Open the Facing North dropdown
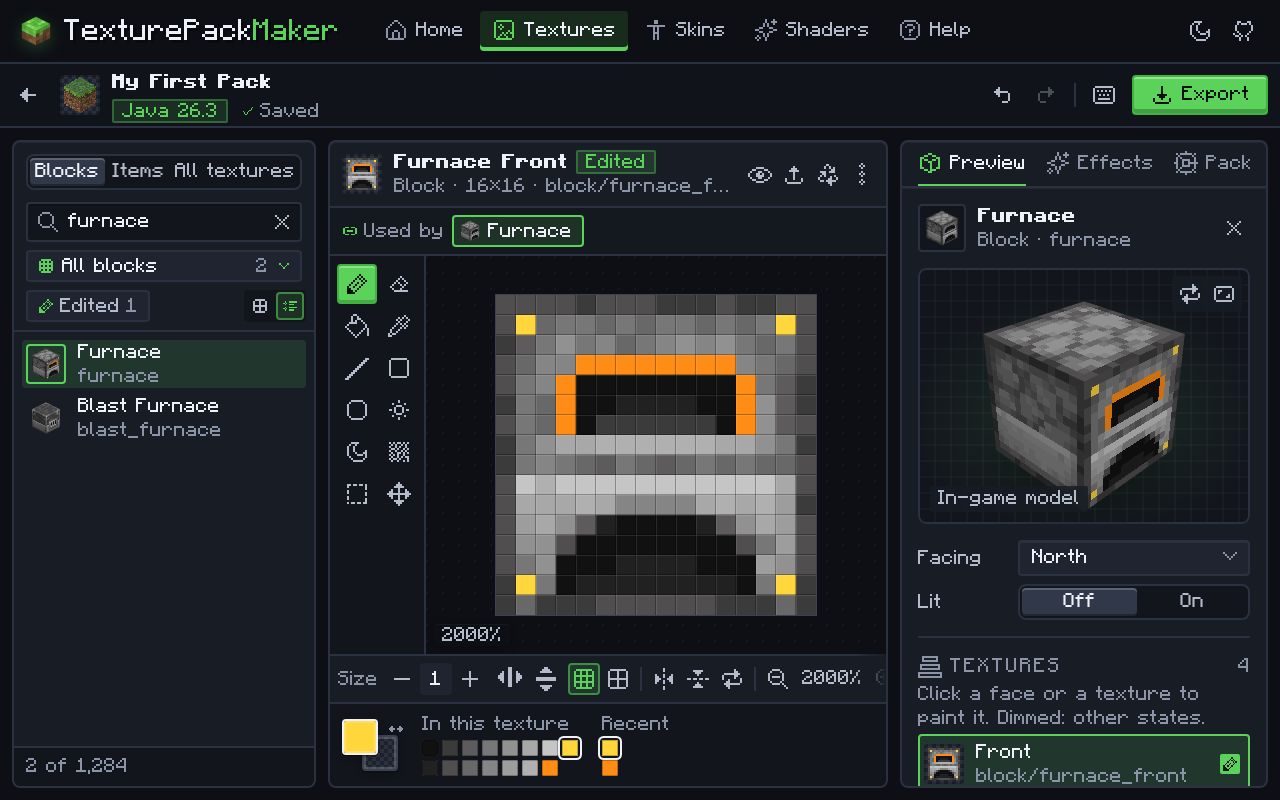Image resolution: width=1280 pixels, height=800 pixels. [x=1134, y=557]
